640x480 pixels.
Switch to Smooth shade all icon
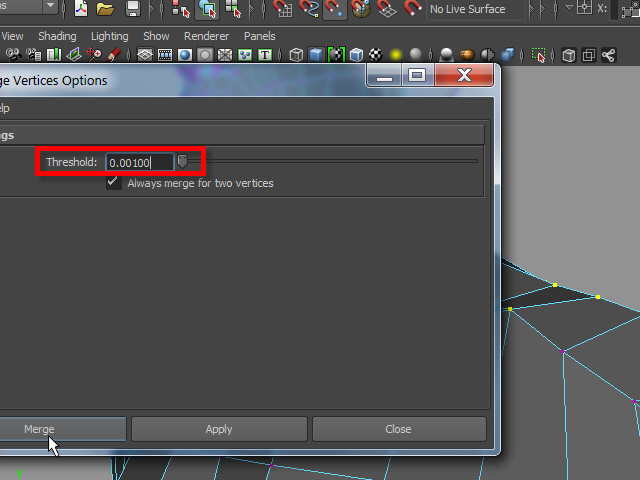click(316, 55)
